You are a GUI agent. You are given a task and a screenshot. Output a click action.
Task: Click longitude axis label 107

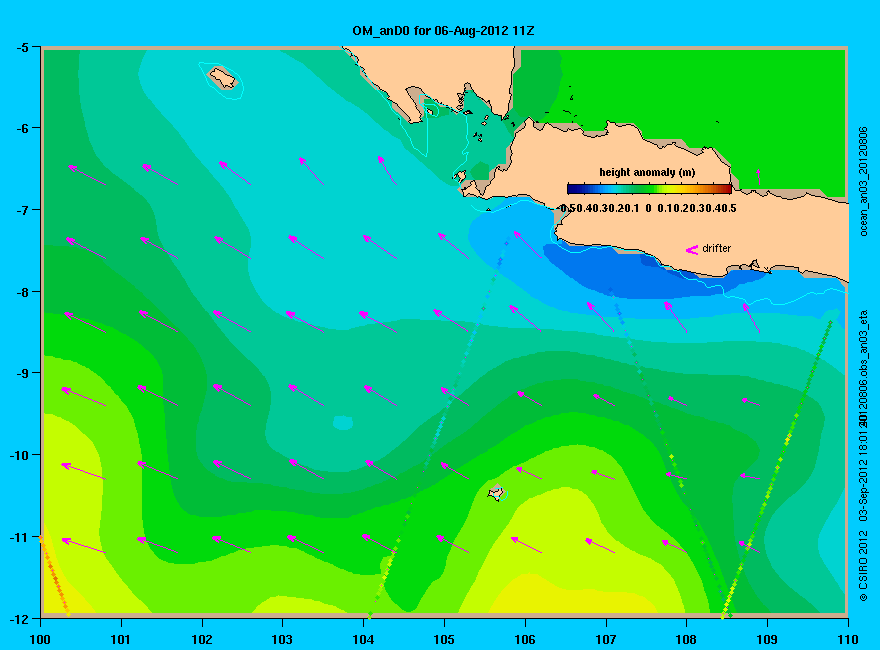tap(606, 639)
